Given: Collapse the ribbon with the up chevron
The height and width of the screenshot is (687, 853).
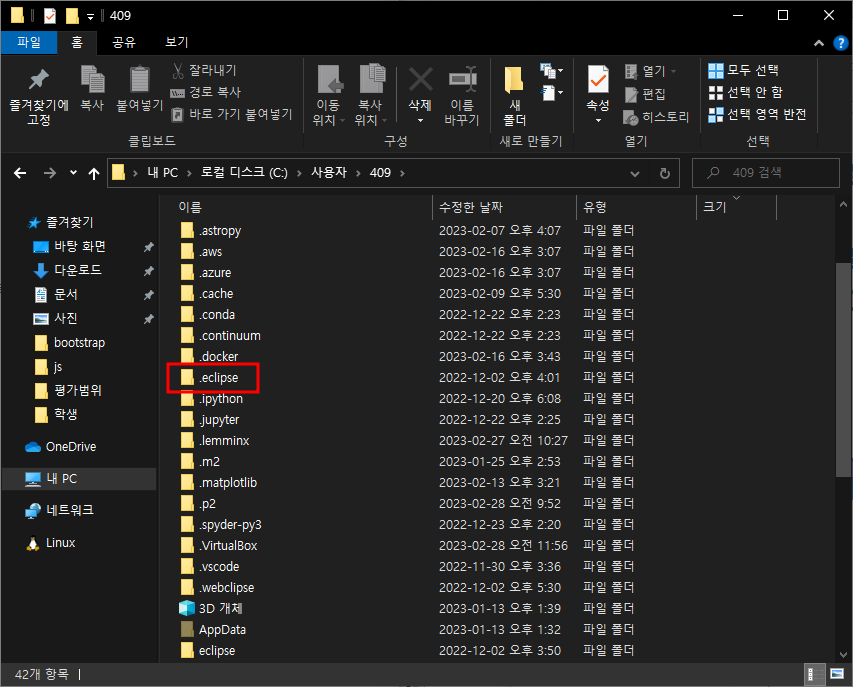Looking at the screenshot, I should 819,43.
